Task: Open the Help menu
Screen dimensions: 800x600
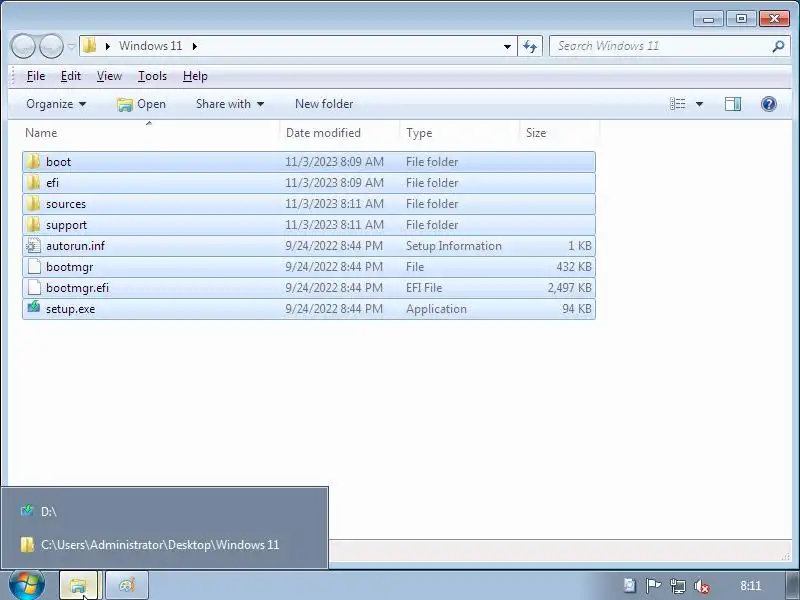Action: (x=195, y=76)
